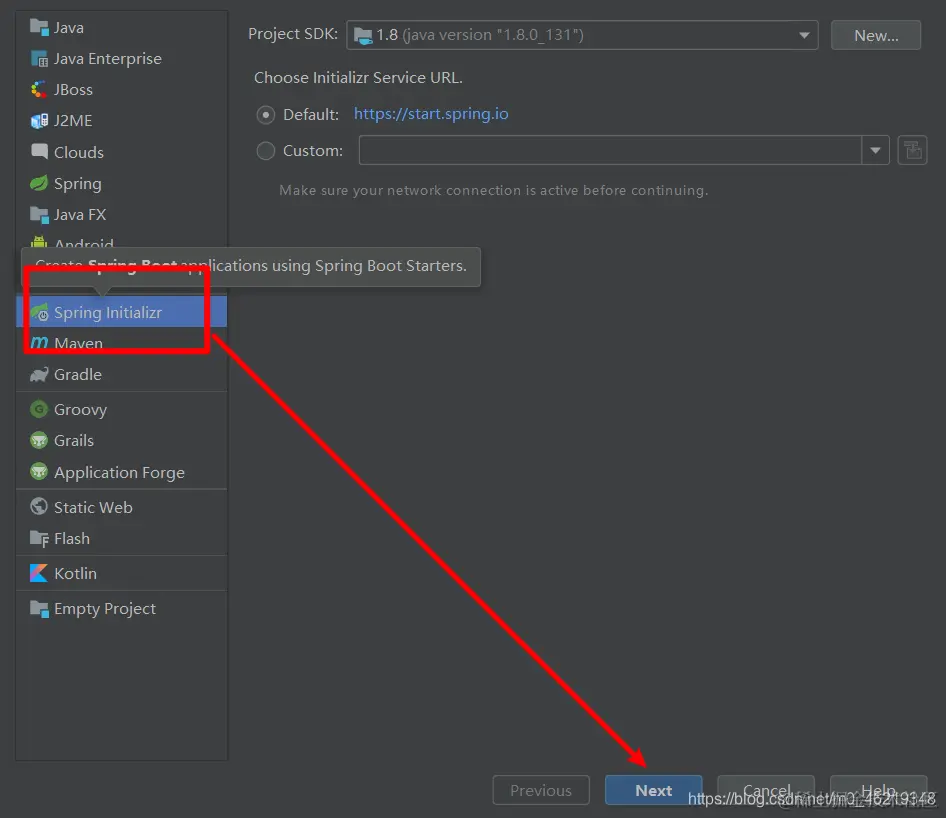Select the Spring Initializr label
The image size is (946, 818).
pyautogui.click(x=108, y=312)
